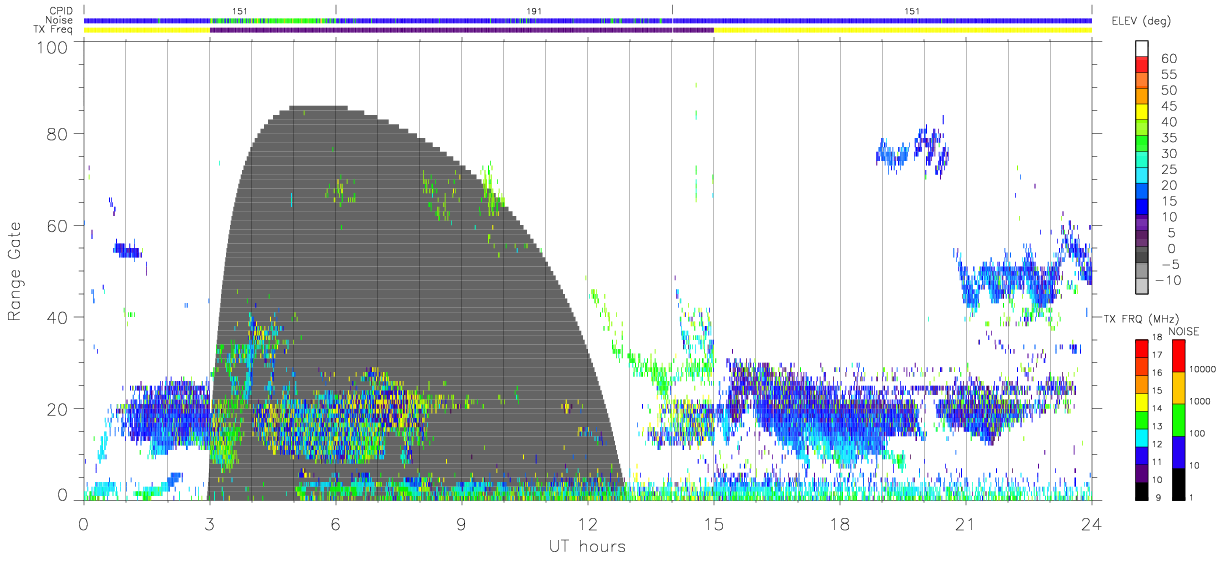Click the '15' UT hours axis tick
The image size is (1228, 567).
point(713,523)
